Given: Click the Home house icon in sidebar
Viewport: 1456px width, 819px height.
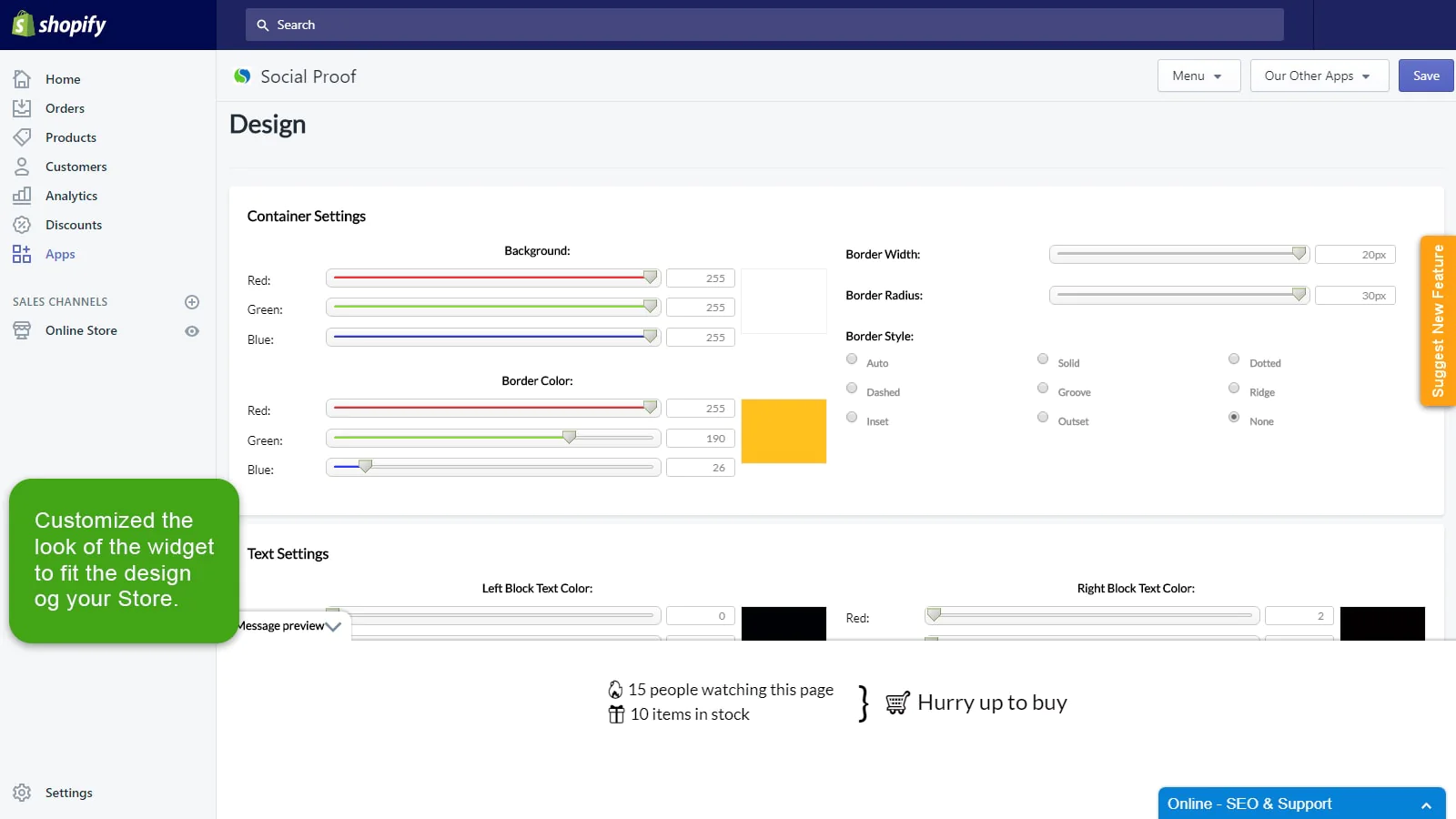Looking at the screenshot, I should pyautogui.click(x=22, y=79).
